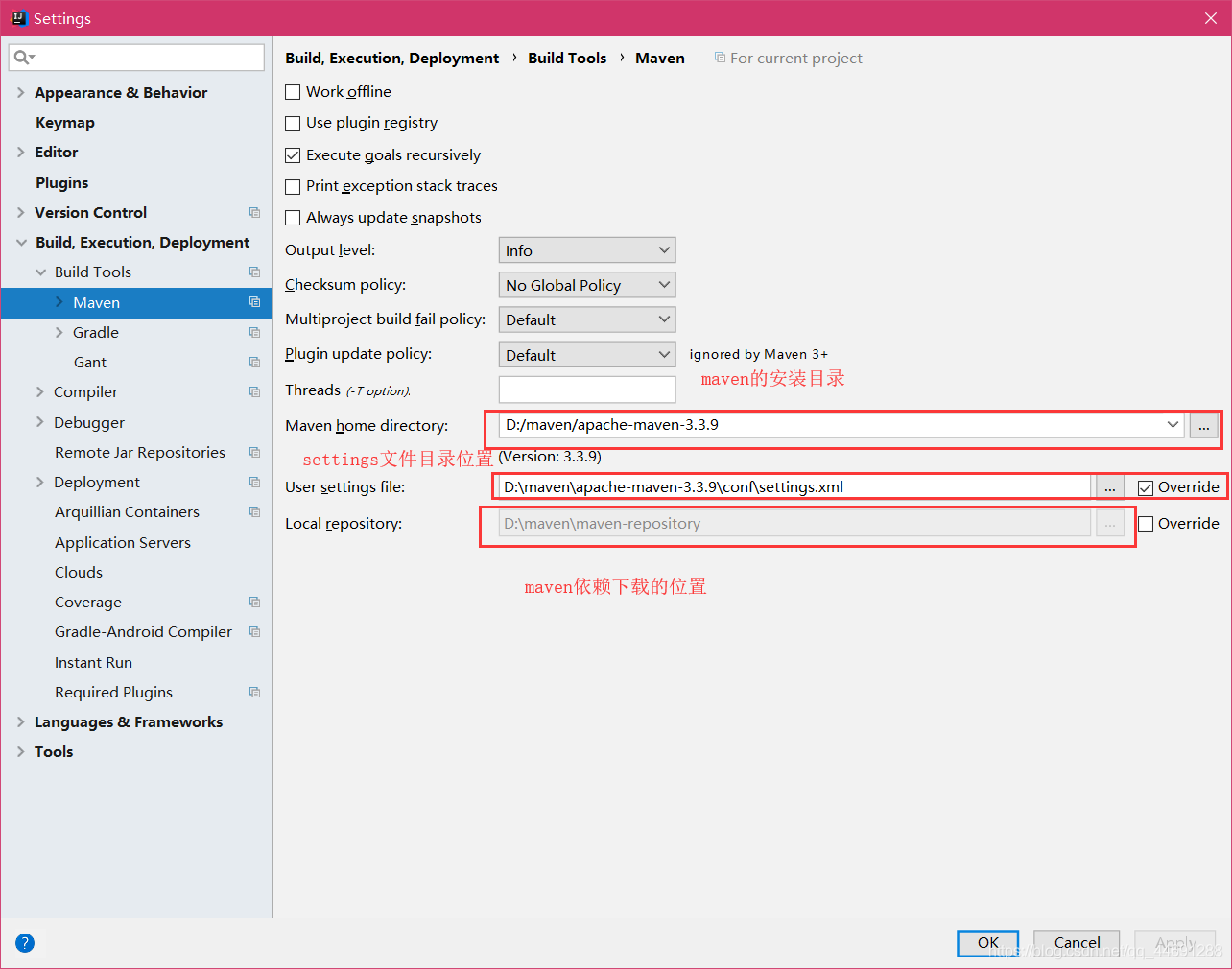Open the Checksum policy dropdown
This screenshot has width=1232, height=969.
587,285
